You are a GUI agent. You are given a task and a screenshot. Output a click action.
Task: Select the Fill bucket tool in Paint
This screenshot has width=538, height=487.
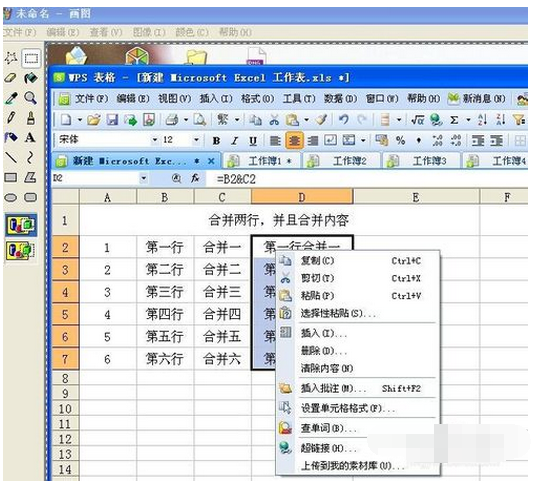coord(31,78)
